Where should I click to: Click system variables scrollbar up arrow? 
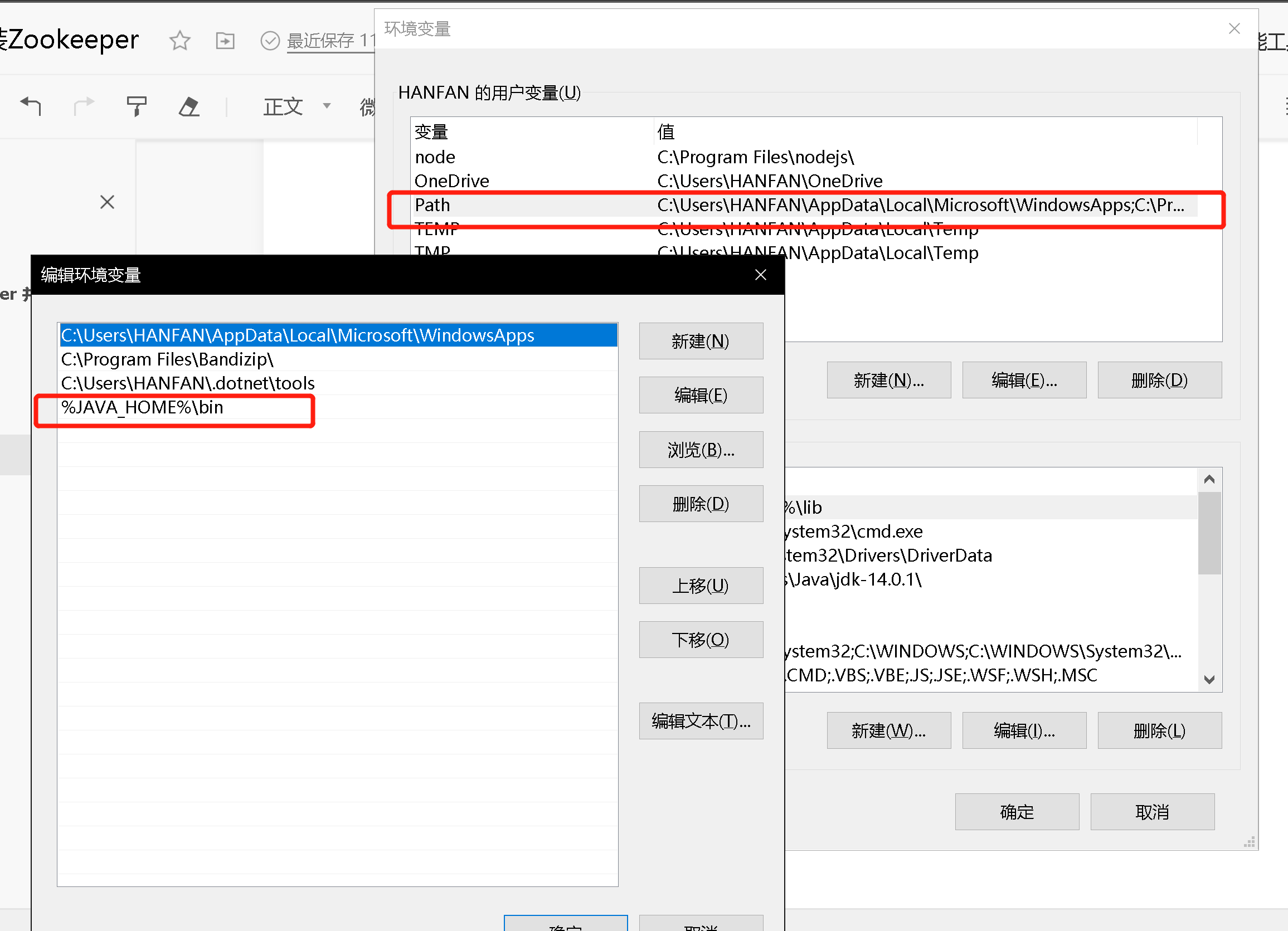[x=1209, y=479]
